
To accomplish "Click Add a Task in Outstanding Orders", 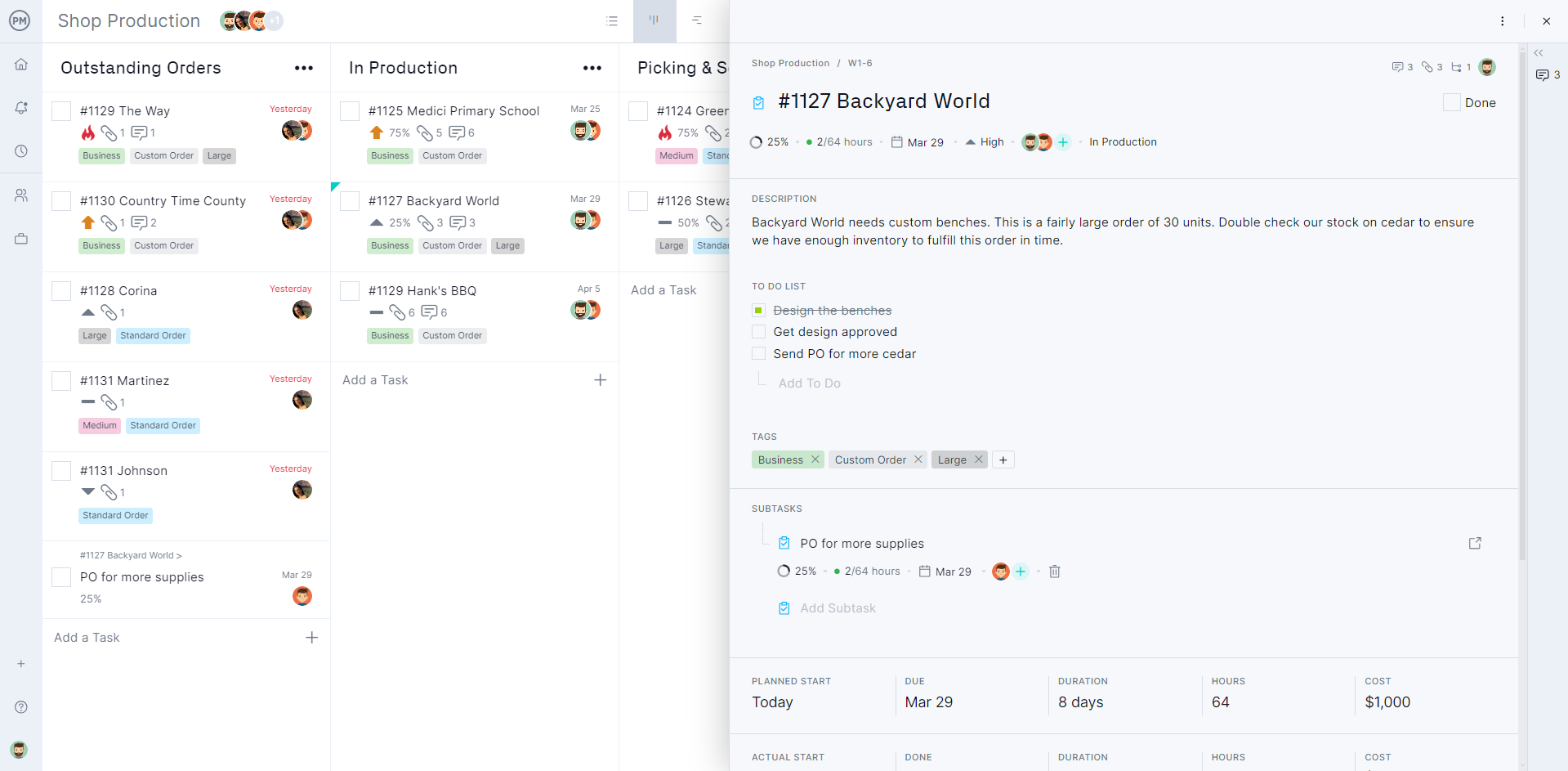I will point(87,638).
